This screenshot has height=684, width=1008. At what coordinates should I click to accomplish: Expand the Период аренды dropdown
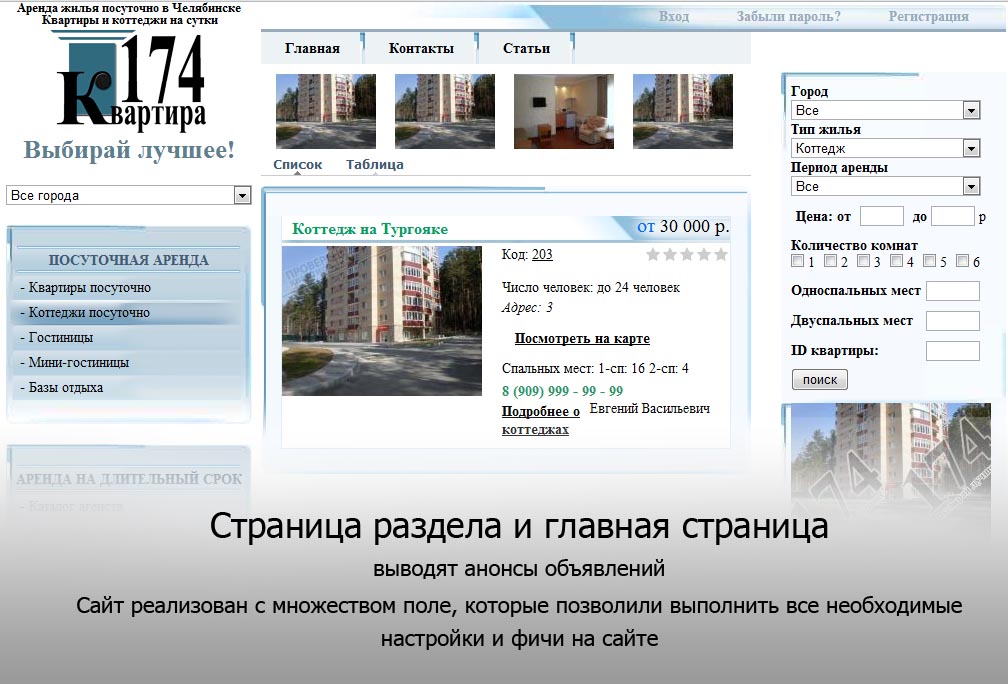[885, 186]
